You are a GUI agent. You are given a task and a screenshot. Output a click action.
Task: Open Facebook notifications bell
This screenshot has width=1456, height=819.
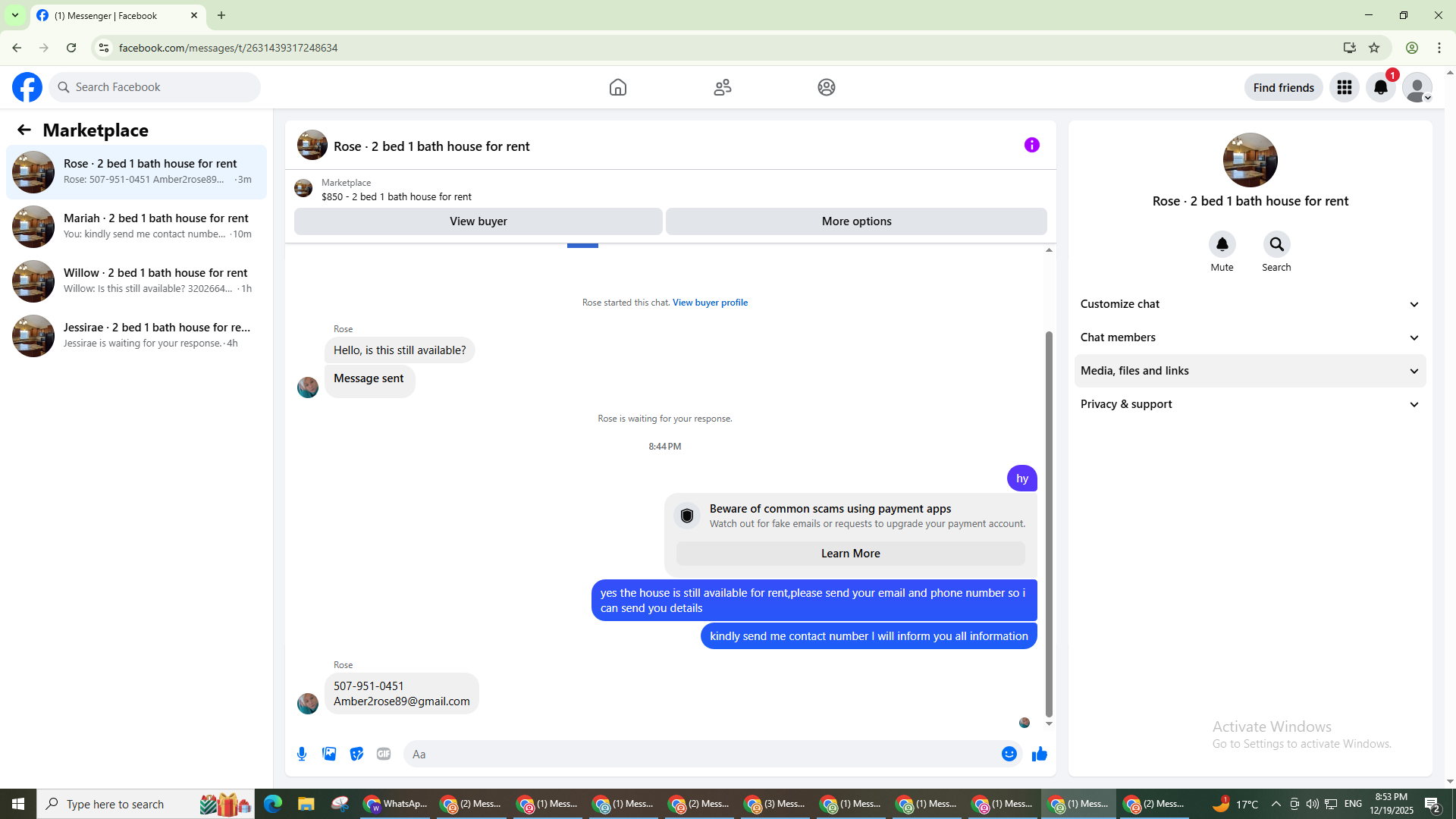(1380, 87)
